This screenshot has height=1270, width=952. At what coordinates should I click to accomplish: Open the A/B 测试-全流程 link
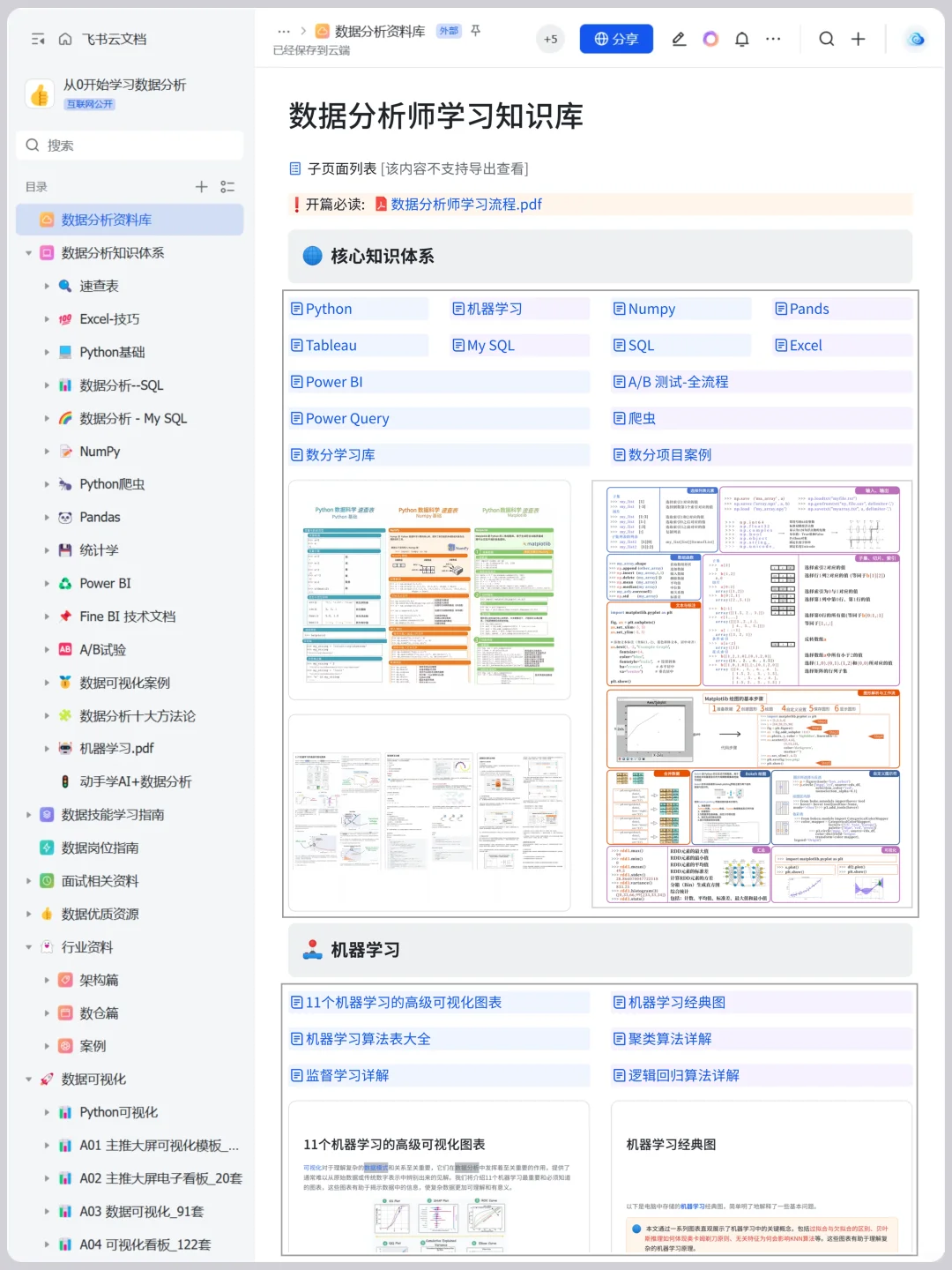[678, 382]
